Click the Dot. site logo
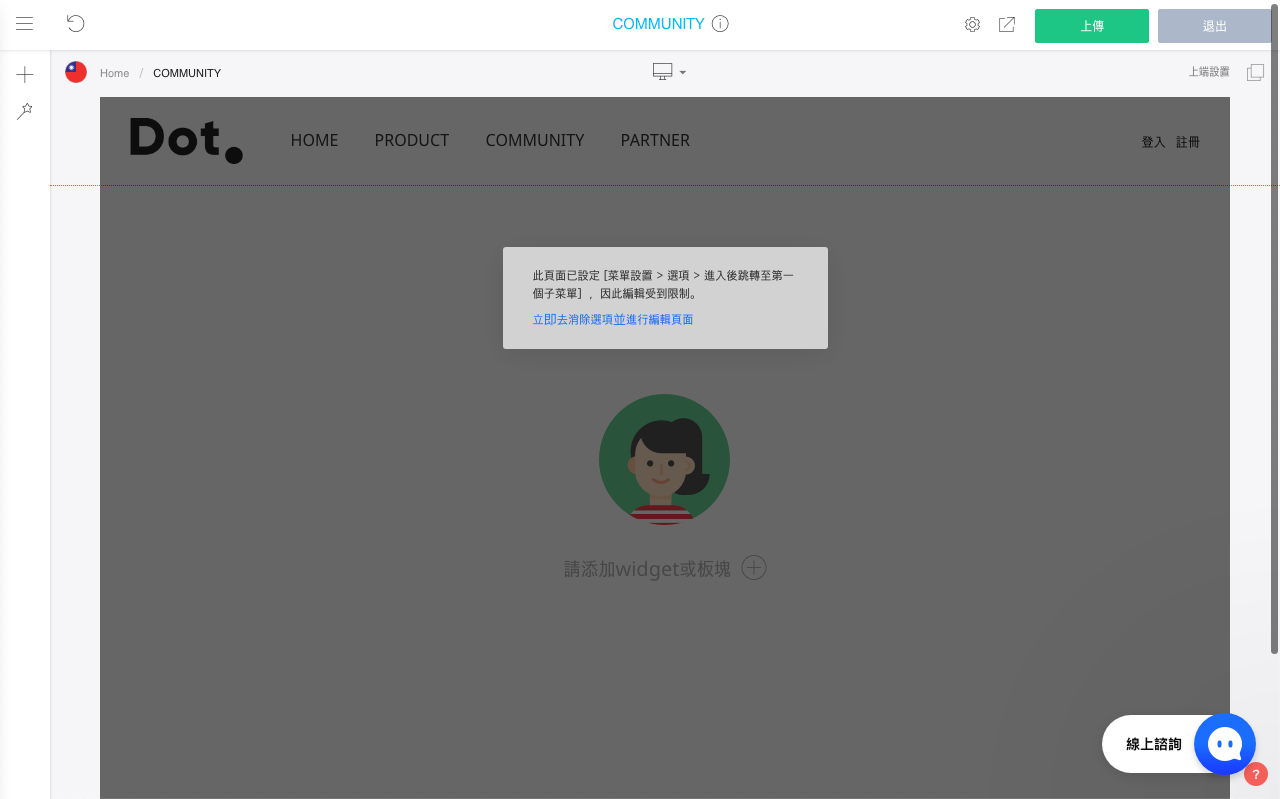1280x799 pixels. (x=186, y=140)
